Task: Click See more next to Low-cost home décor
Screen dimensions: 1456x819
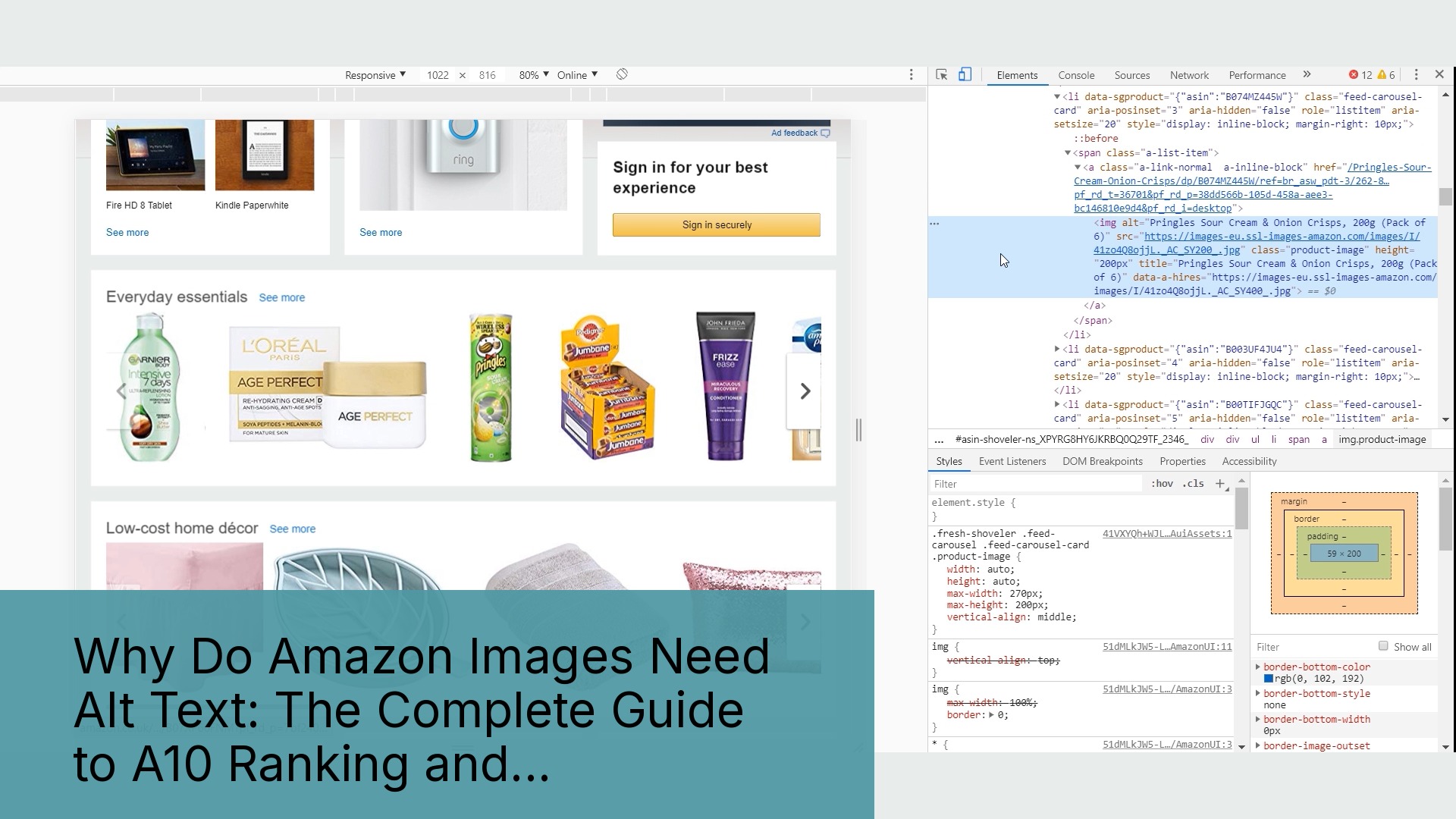Action: click(x=293, y=529)
